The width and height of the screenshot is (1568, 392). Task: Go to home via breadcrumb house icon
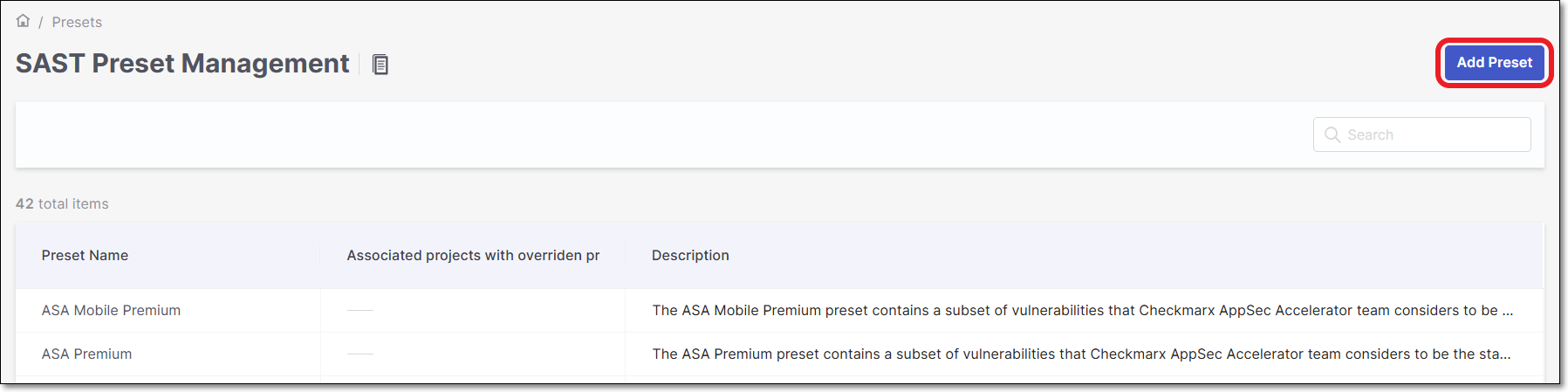tap(24, 21)
